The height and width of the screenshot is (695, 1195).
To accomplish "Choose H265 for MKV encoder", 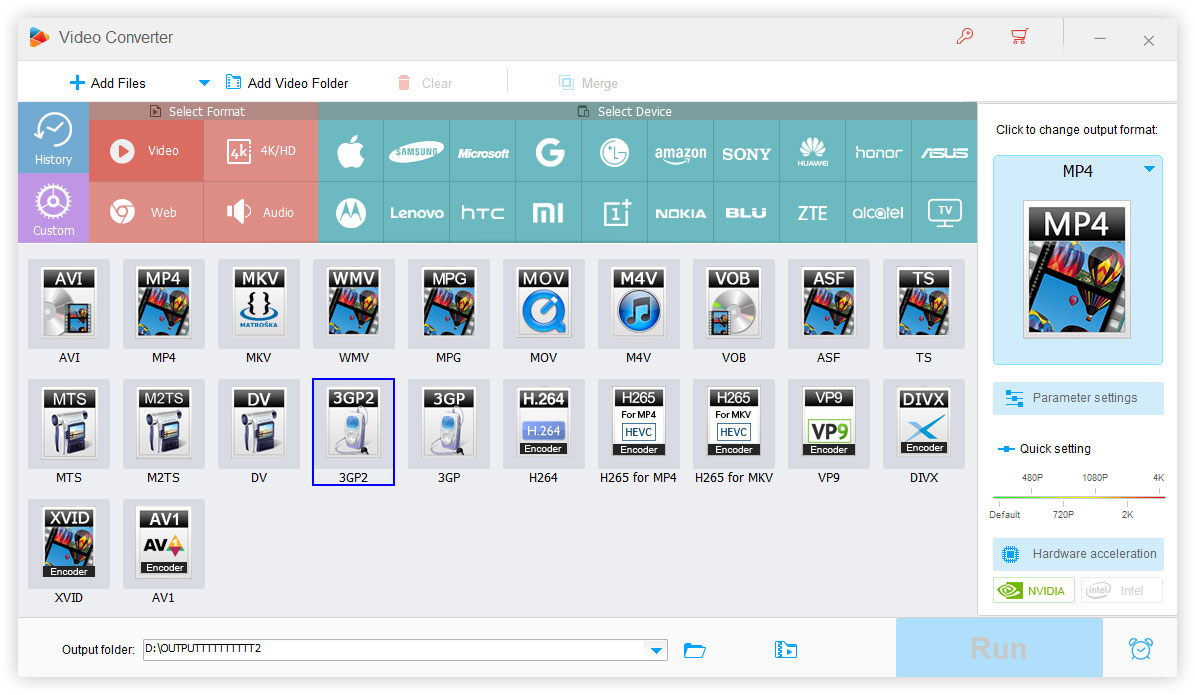I will click(x=733, y=424).
